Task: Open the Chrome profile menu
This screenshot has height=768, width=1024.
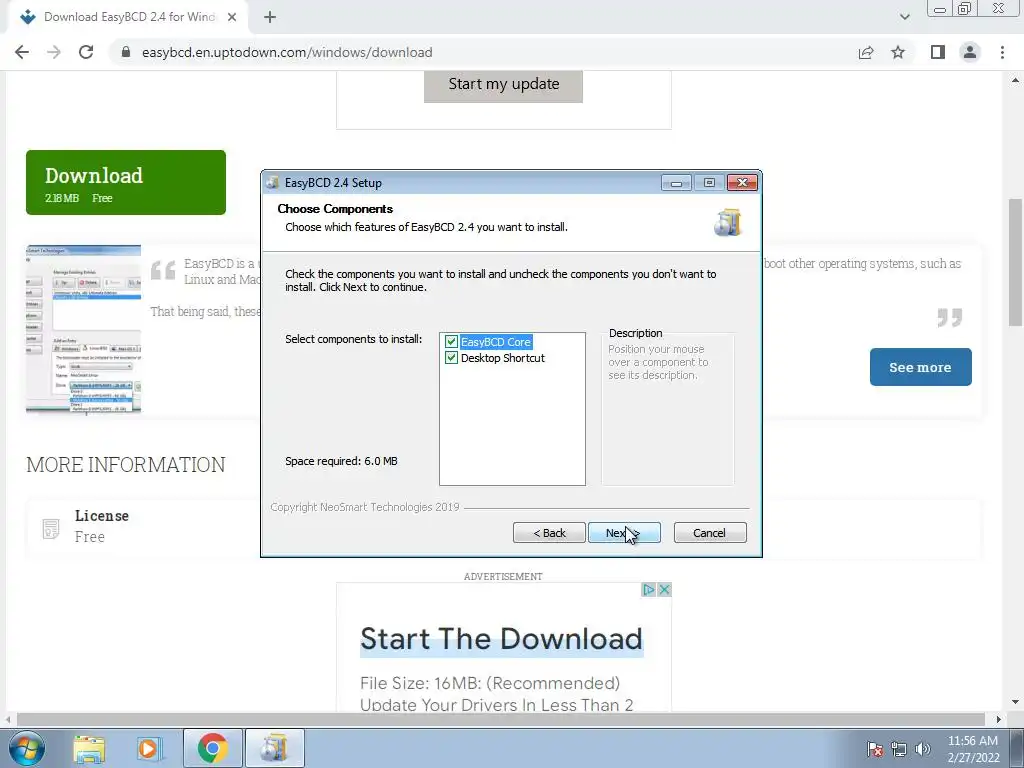Action: coord(970,52)
